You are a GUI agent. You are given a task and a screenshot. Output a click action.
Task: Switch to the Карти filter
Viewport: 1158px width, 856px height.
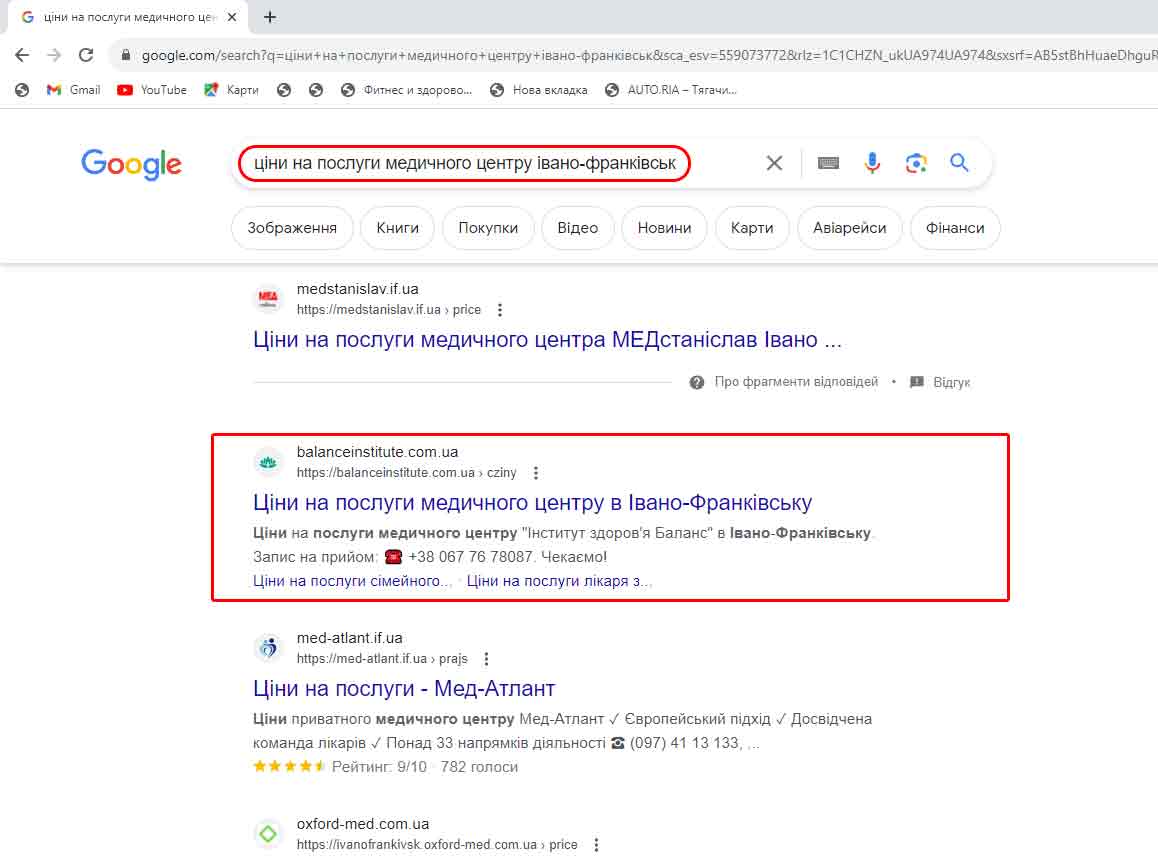coord(752,228)
